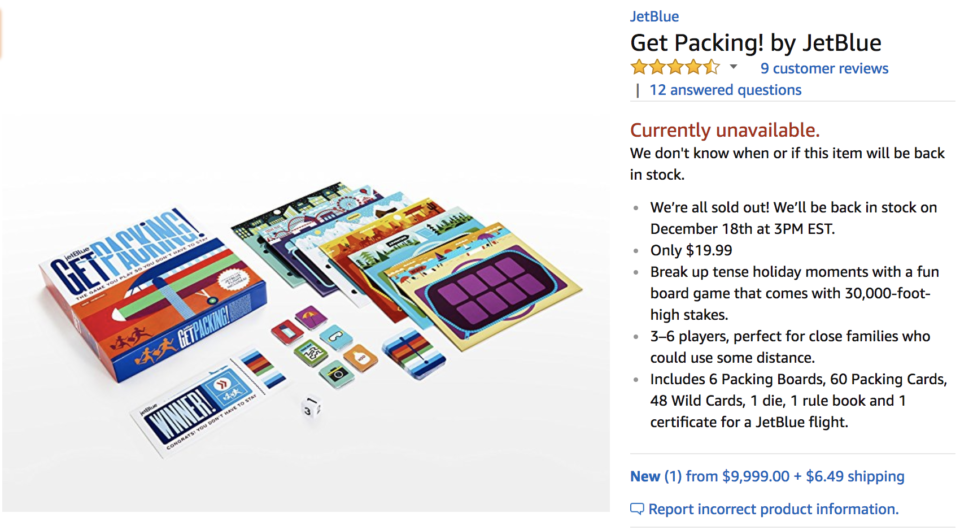This screenshot has height=530, width=960.
Task: View the 12 answered questions
Action: coord(725,90)
